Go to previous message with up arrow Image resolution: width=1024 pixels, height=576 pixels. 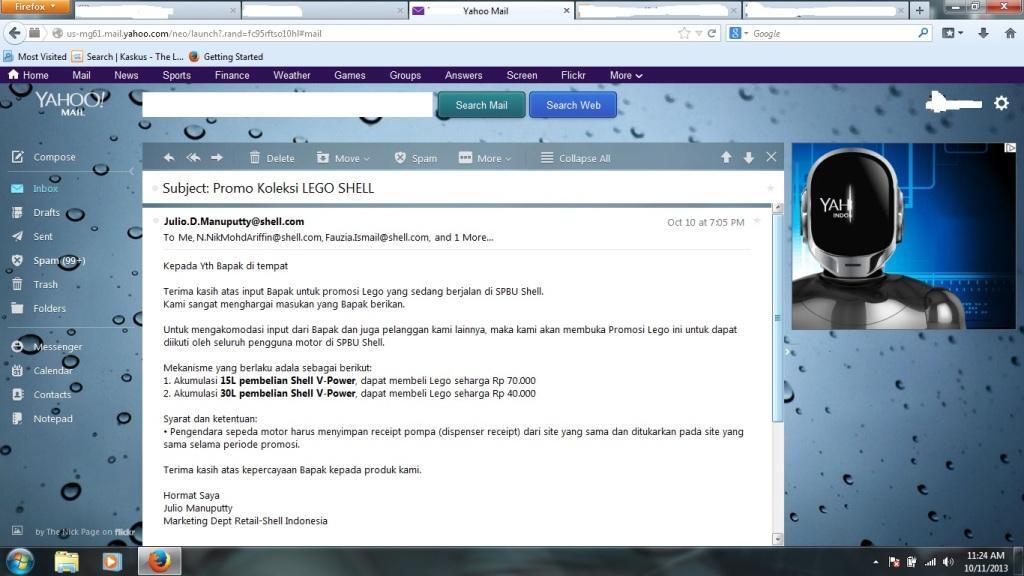coord(726,158)
